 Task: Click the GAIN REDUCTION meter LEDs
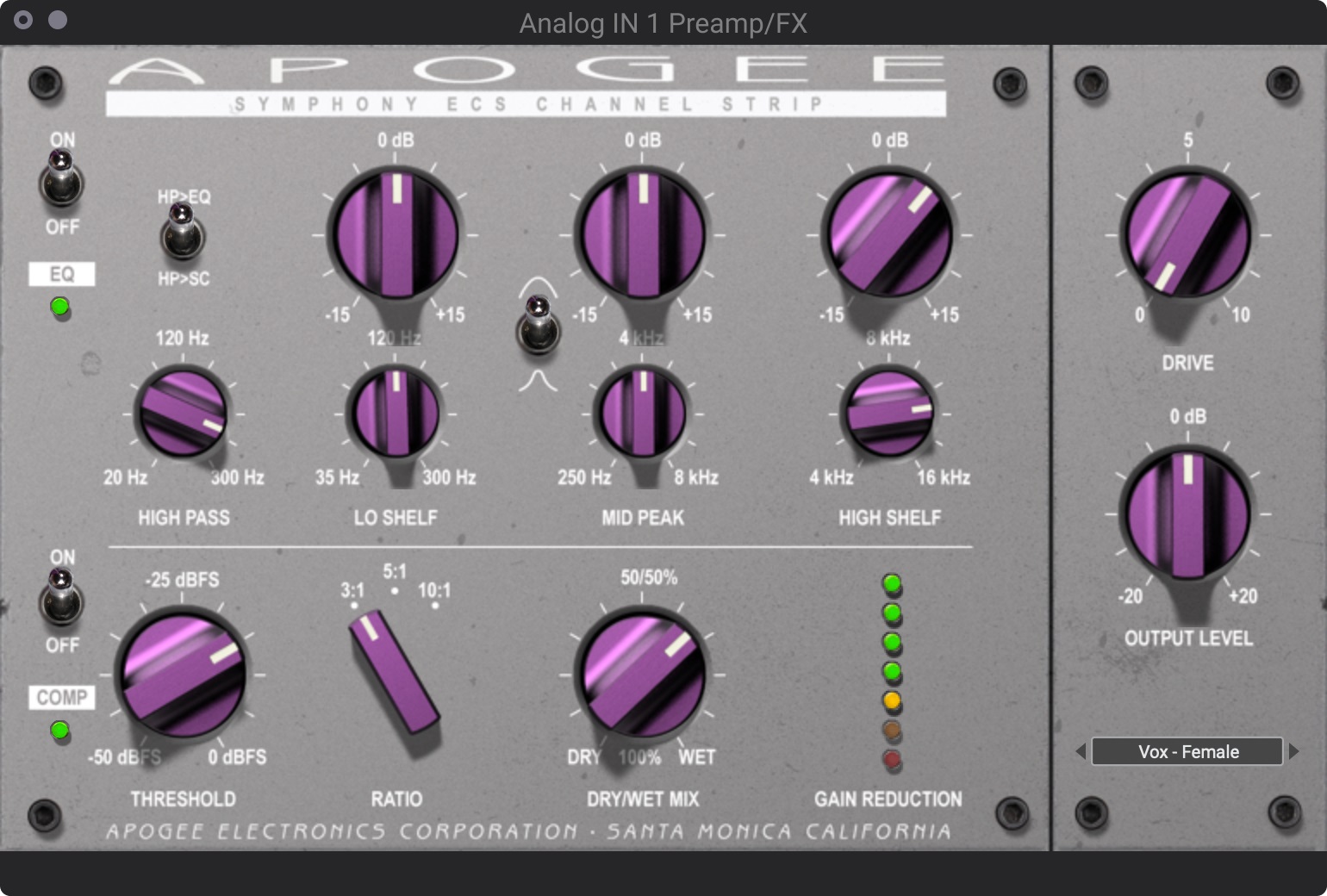coord(892,669)
